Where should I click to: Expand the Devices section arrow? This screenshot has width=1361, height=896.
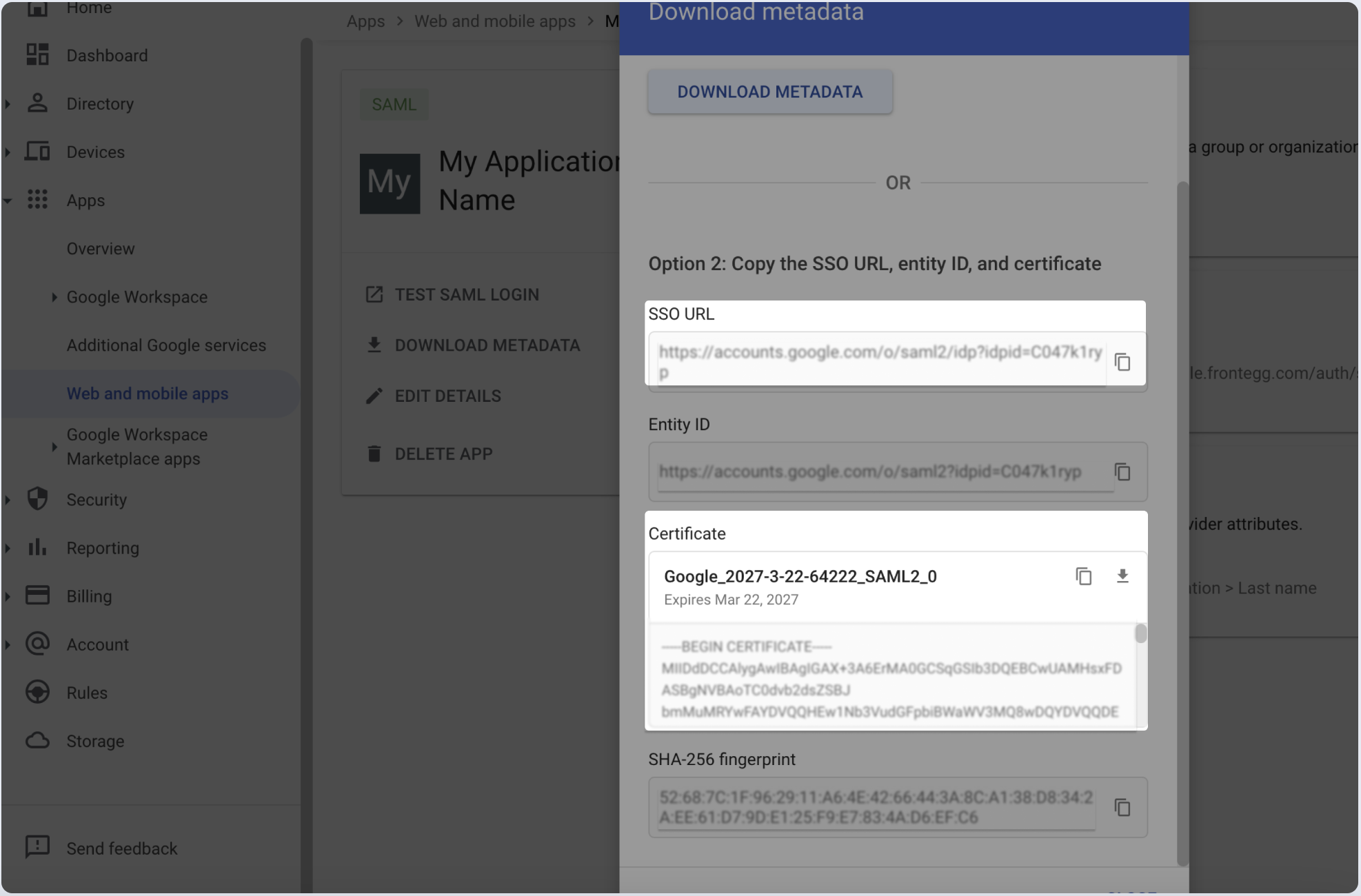pyautogui.click(x=8, y=152)
